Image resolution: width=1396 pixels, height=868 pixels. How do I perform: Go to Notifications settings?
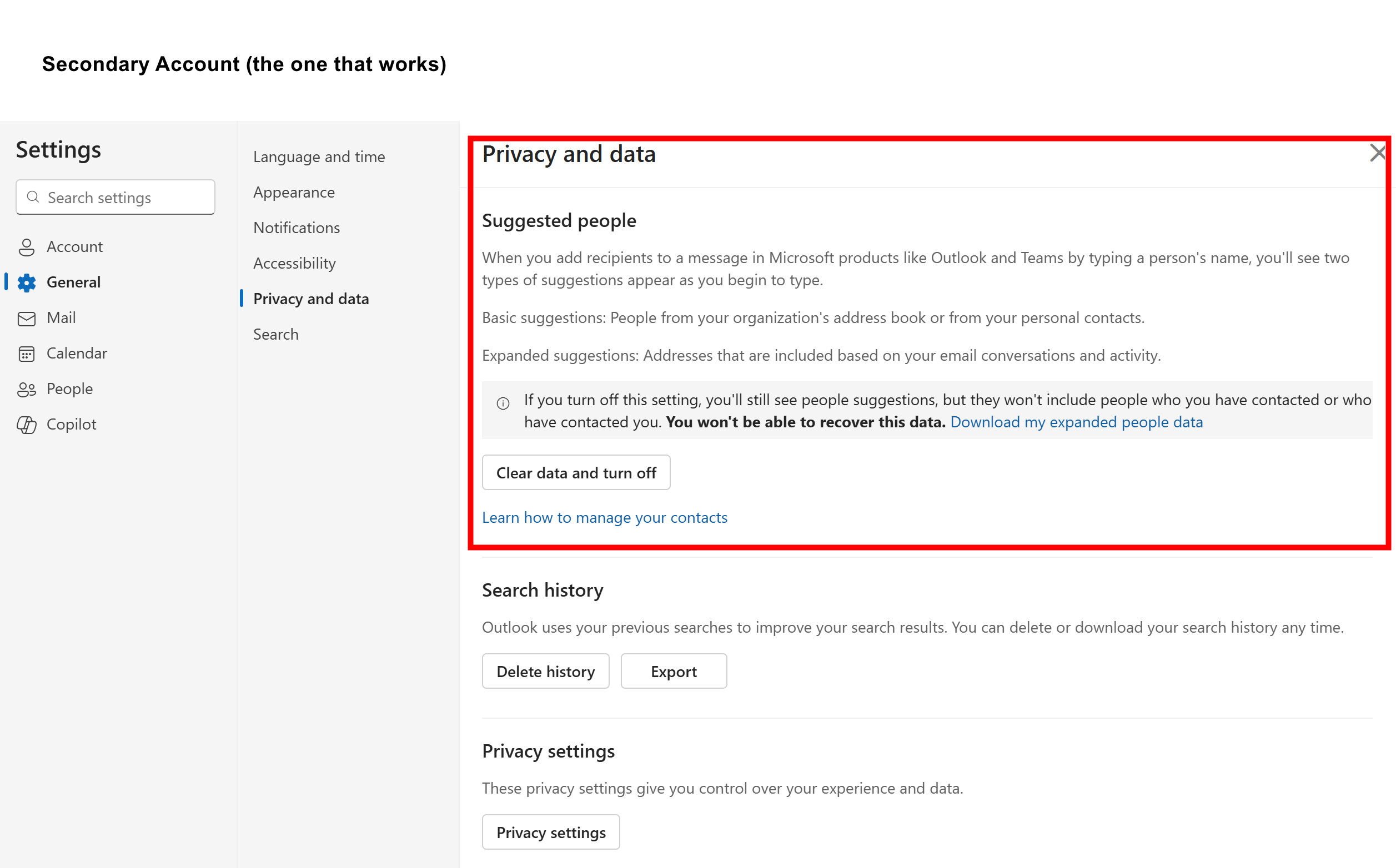click(x=297, y=228)
